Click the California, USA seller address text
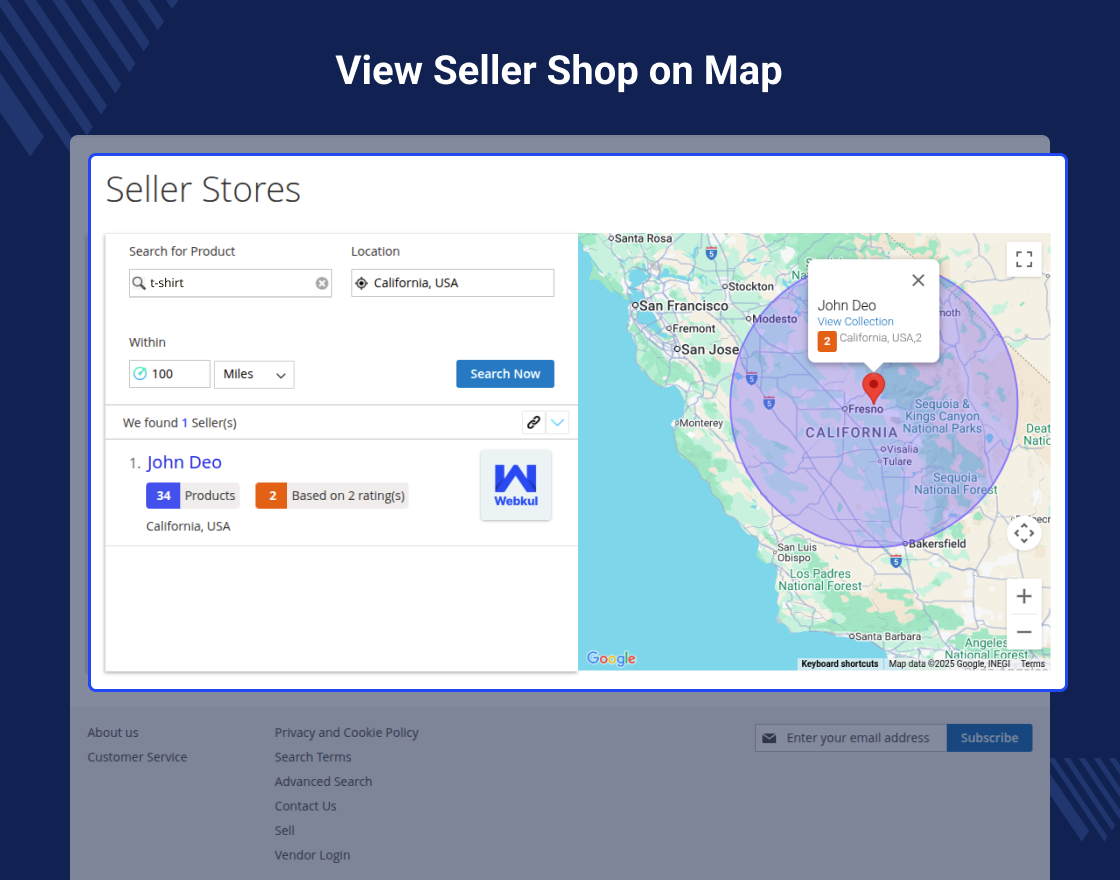Screen dimensions: 1120x880 click(188, 526)
